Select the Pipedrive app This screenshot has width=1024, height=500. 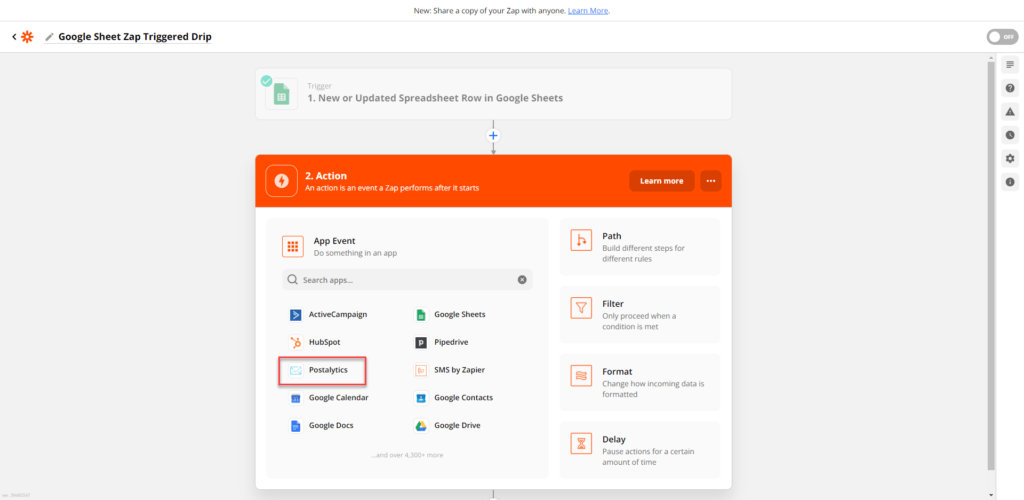point(442,342)
